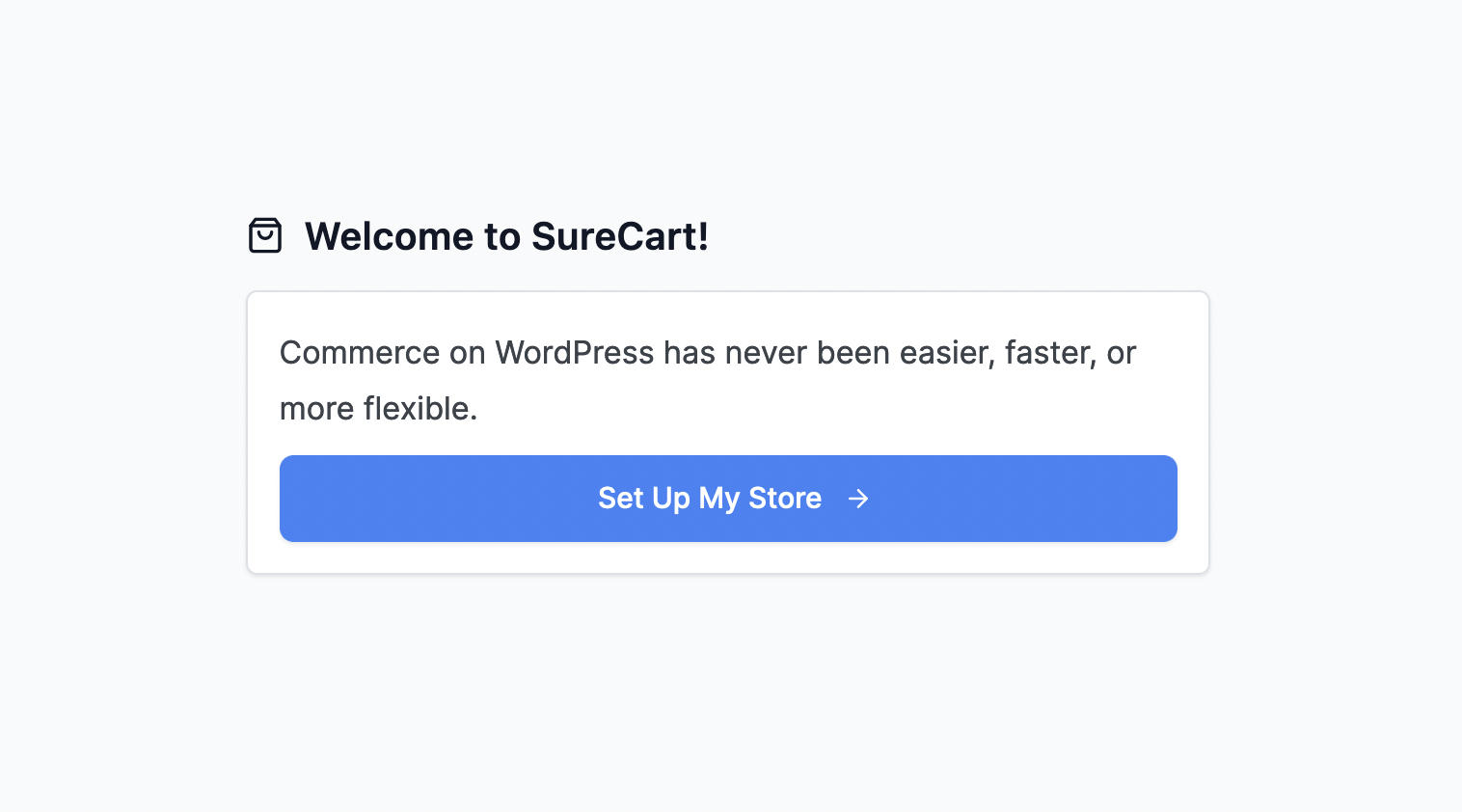Click the word Store on the blue button
Viewport: 1462px width, 812px height.
tap(785, 499)
